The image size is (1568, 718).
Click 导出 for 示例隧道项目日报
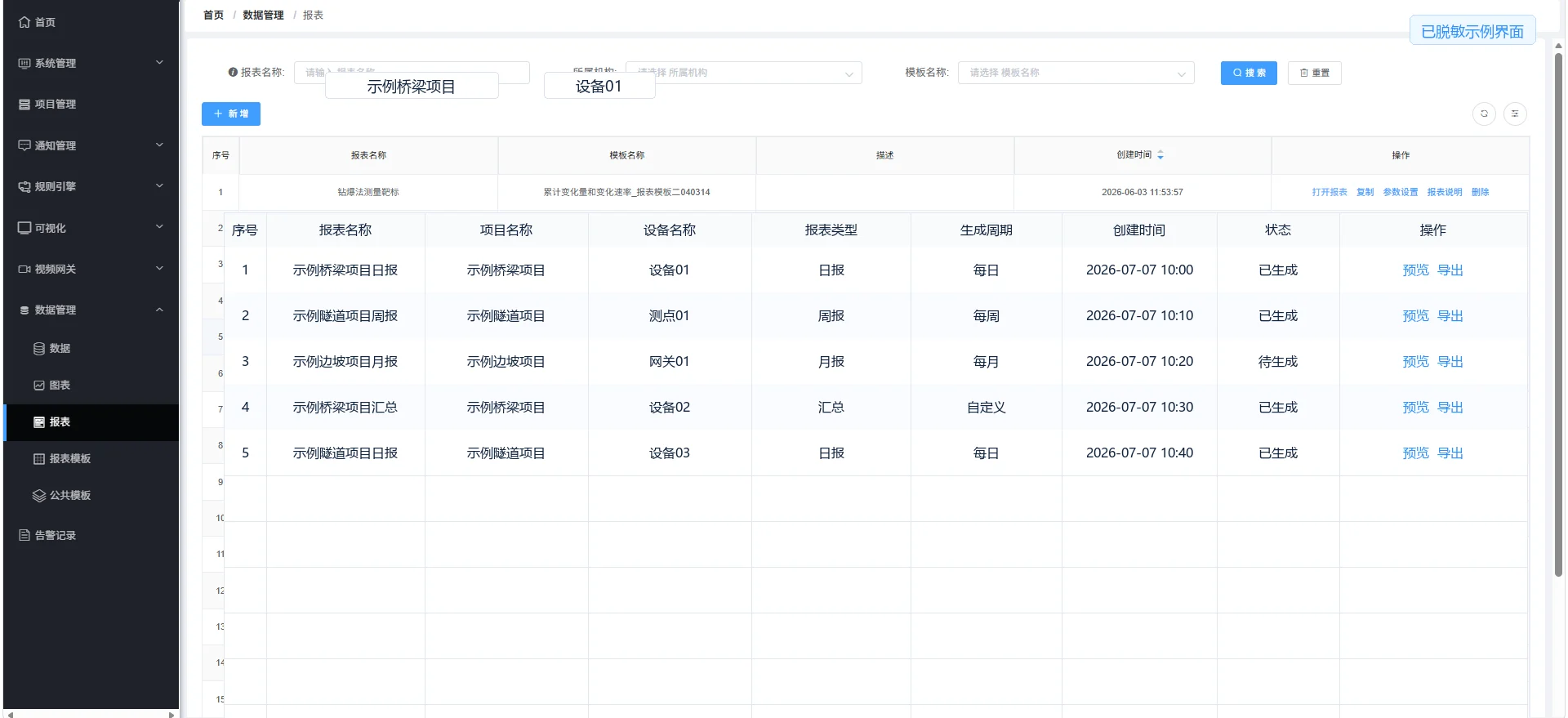click(x=1450, y=453)
